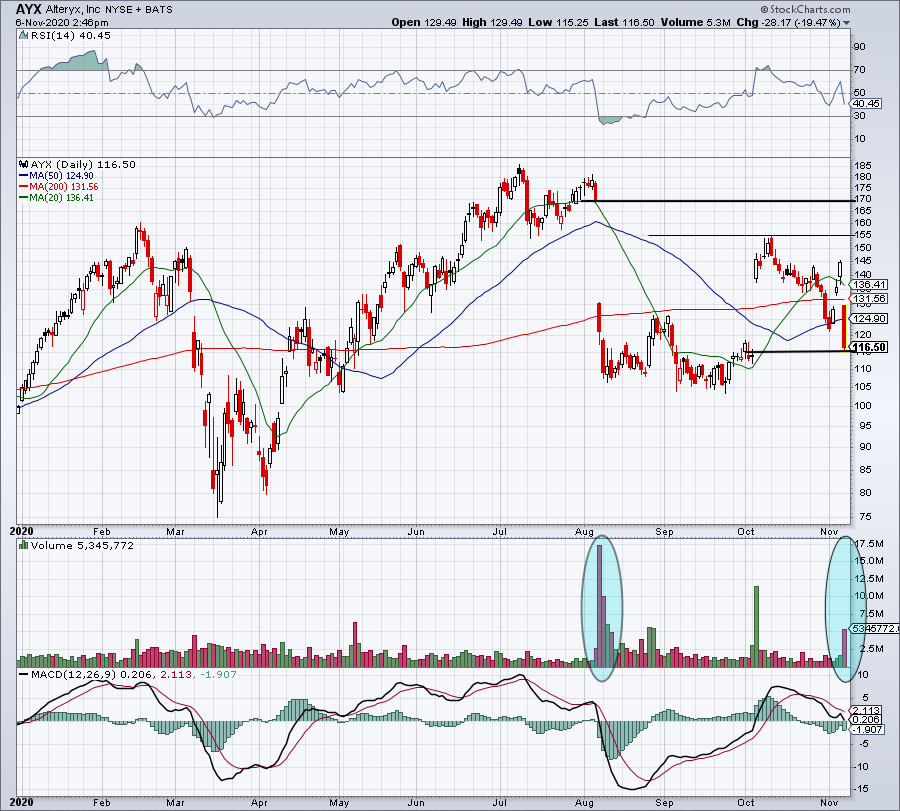Screen dimensions: 900x811
Task: Click the RSI area-chart icon beside RSI(14)
Action: tap(23, 36)
